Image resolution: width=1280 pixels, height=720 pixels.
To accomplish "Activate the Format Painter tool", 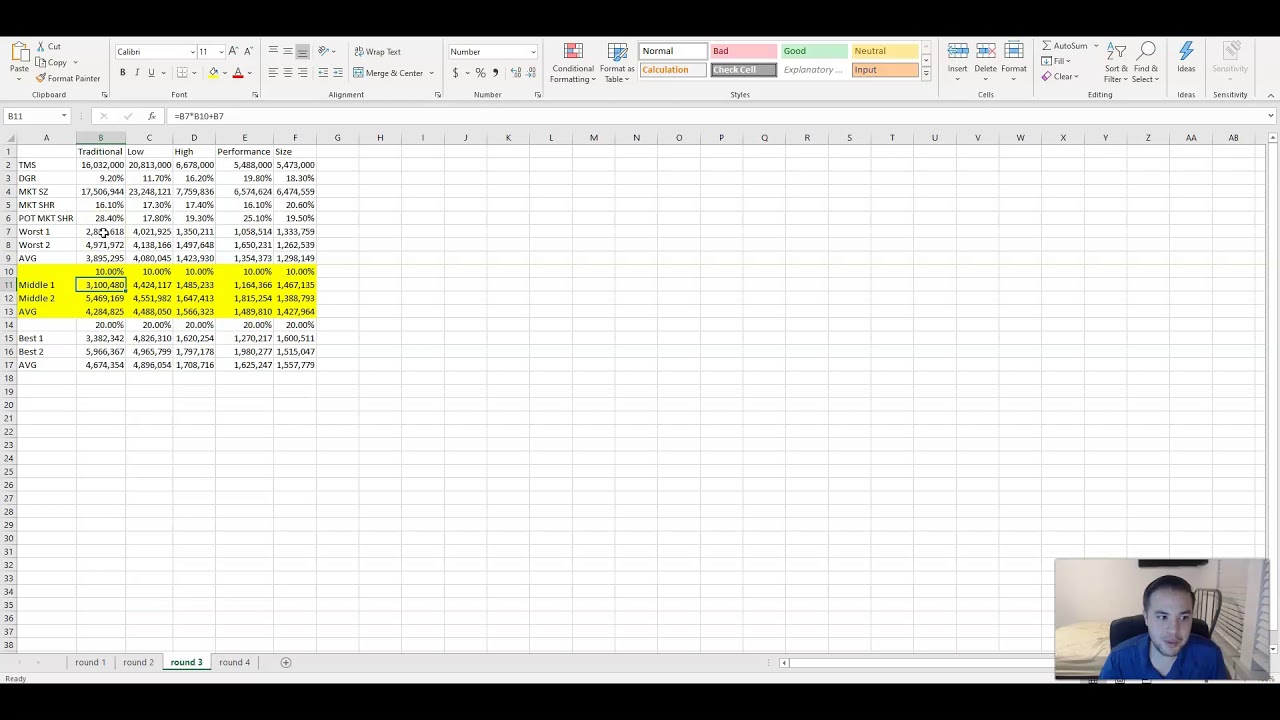I will pos(68,78).
